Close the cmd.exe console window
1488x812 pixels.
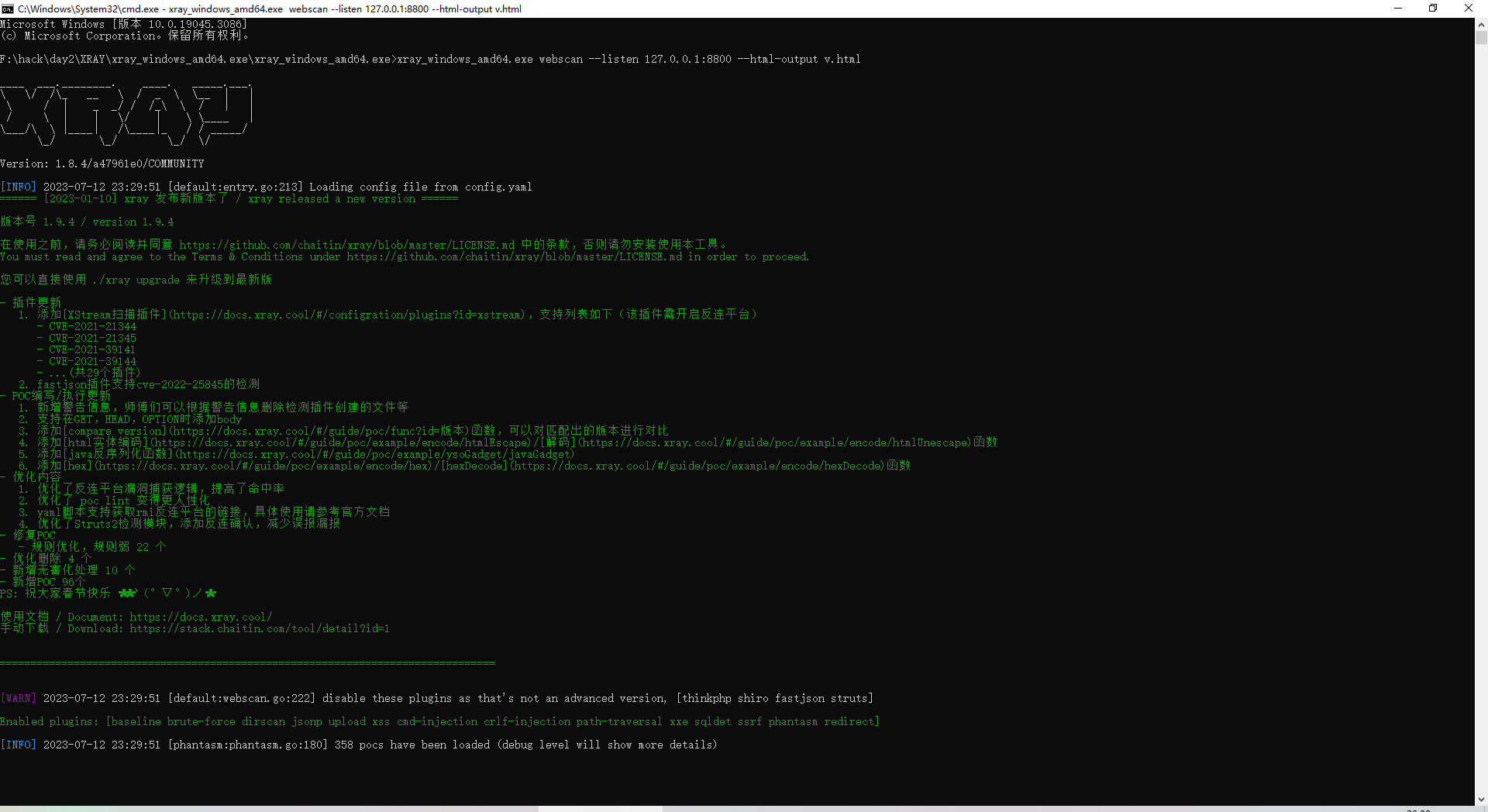click(x=1469, y=9)
